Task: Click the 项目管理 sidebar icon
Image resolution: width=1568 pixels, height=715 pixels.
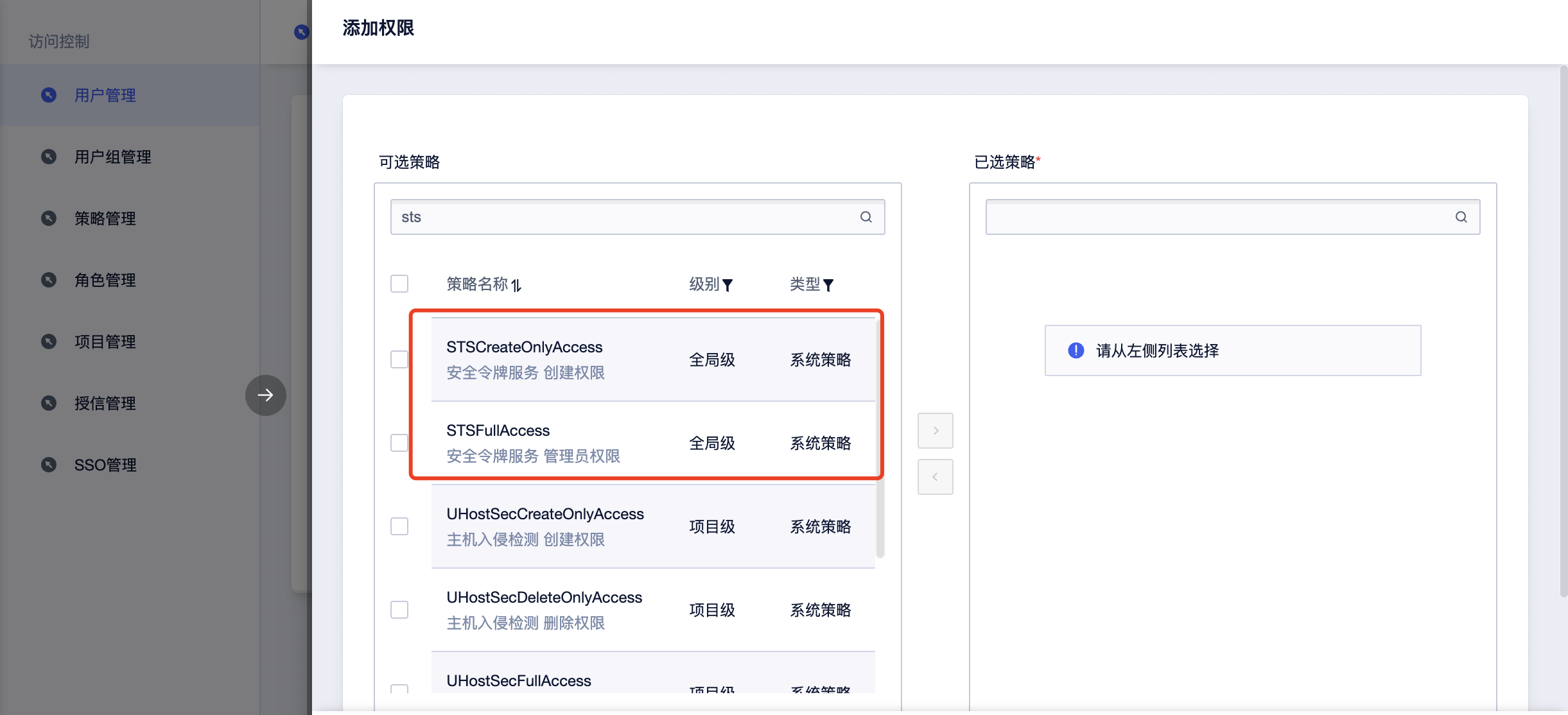Action: click(x=49, y=341)
